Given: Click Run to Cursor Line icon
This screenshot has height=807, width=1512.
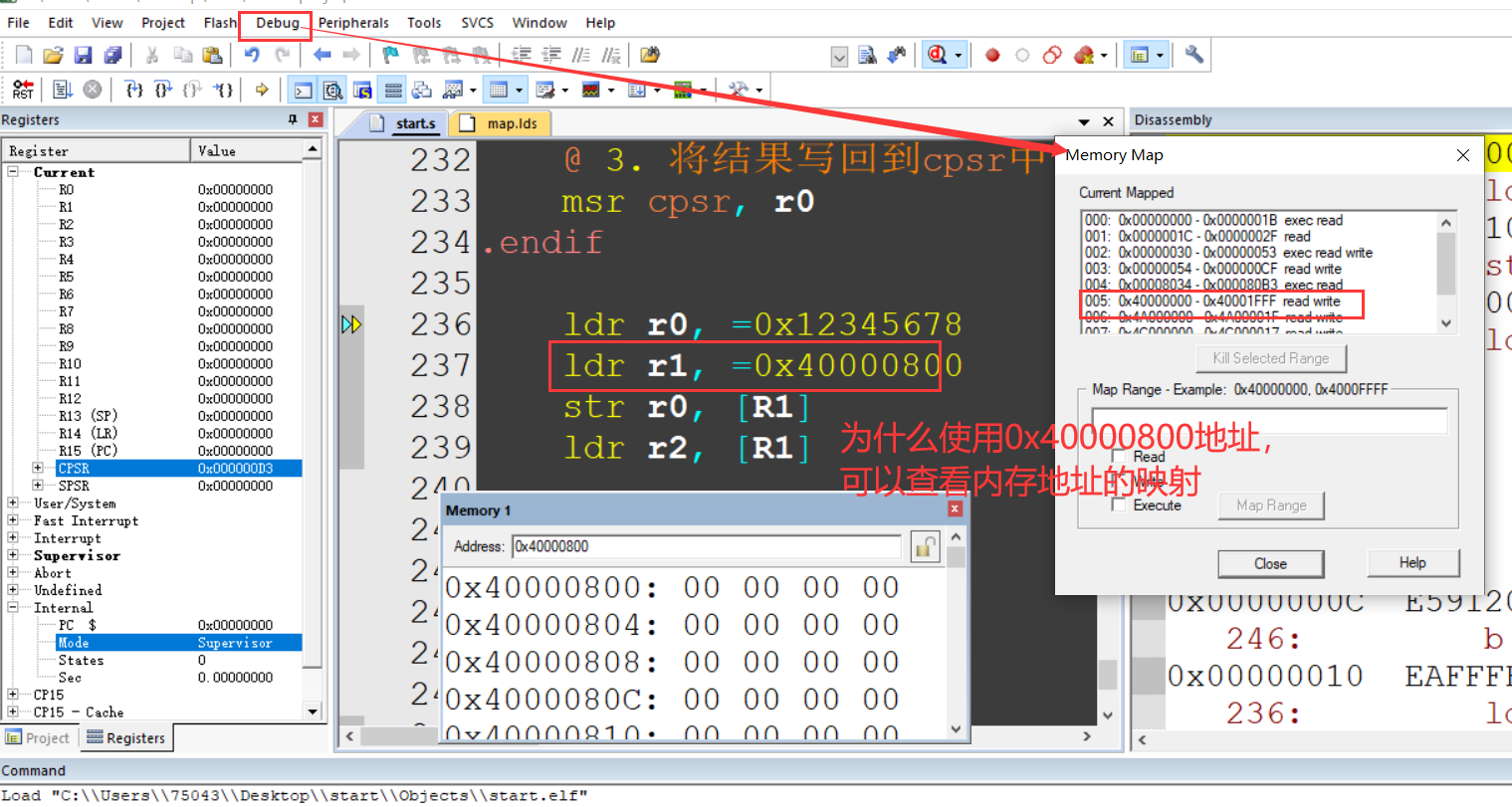Looking at the screenshot, I should [x=223, y=90].
